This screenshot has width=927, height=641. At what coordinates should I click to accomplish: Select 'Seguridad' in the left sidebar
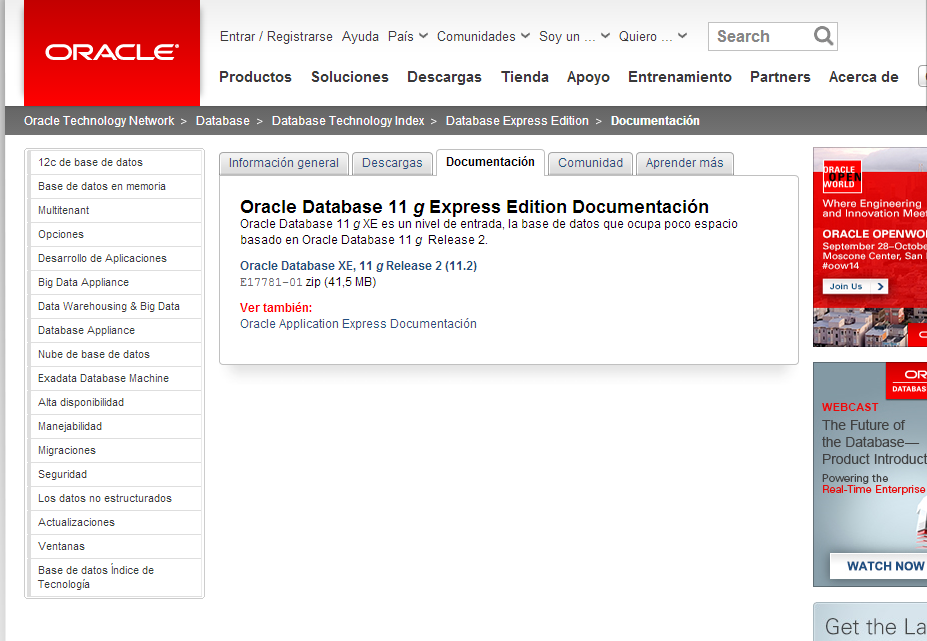pyautogui.click(x=63, y=474)
